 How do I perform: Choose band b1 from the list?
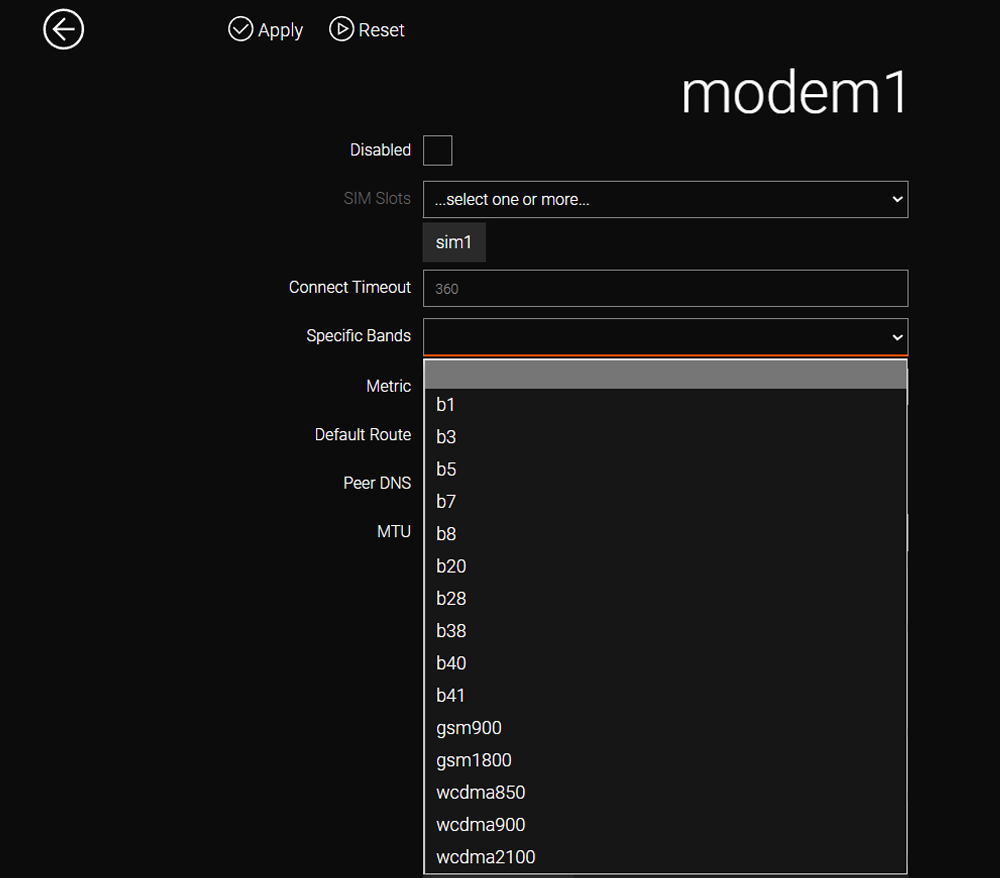tap(665, 405)
